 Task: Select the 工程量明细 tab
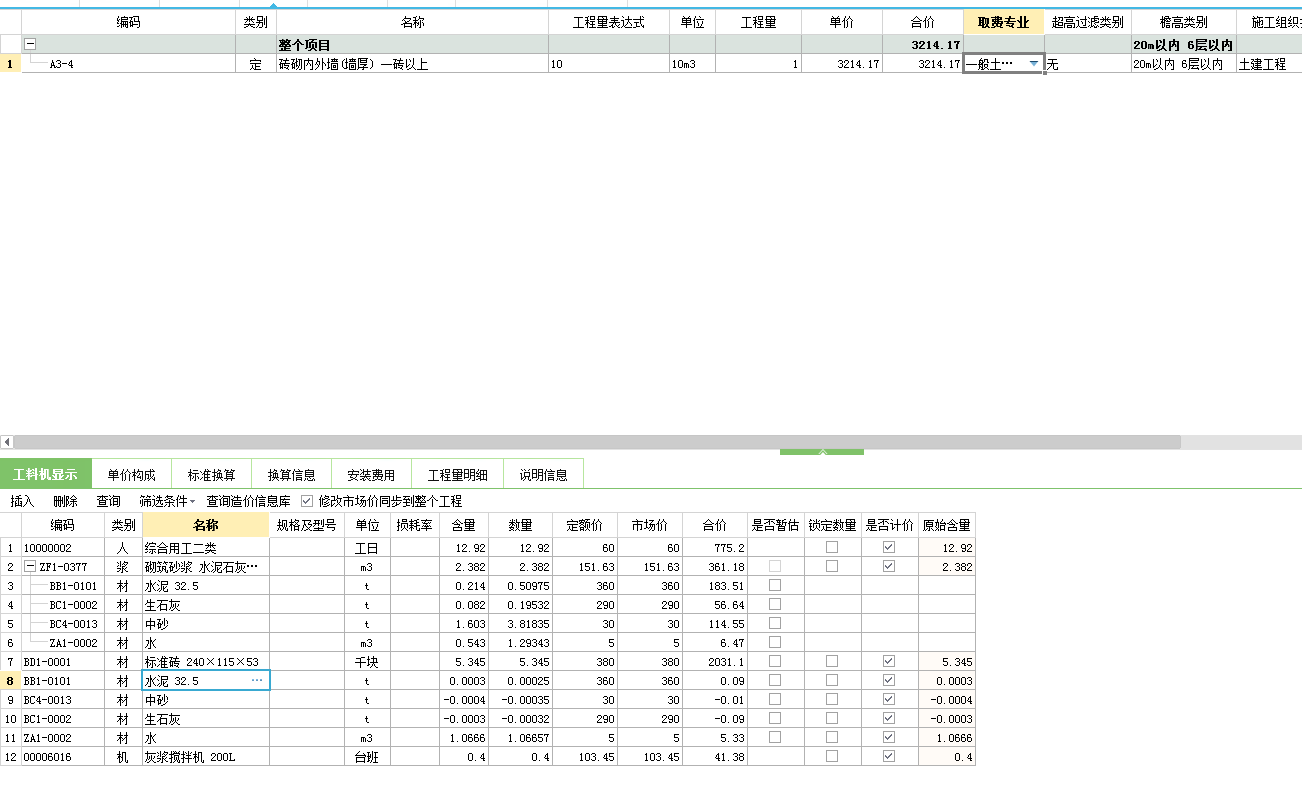coord(458,475)
